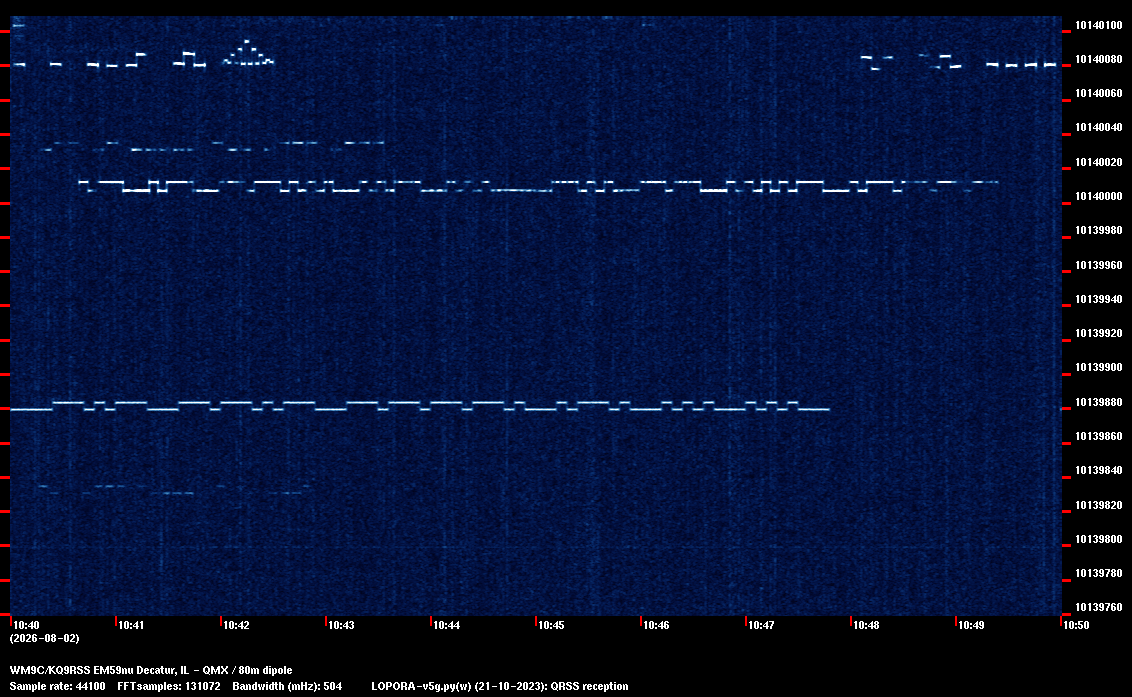Click the LOPORA-v5g.py(w) QRSS reception text
Image resolution: width=1132 pixels, height=697 pixels.
pos(500,686)
